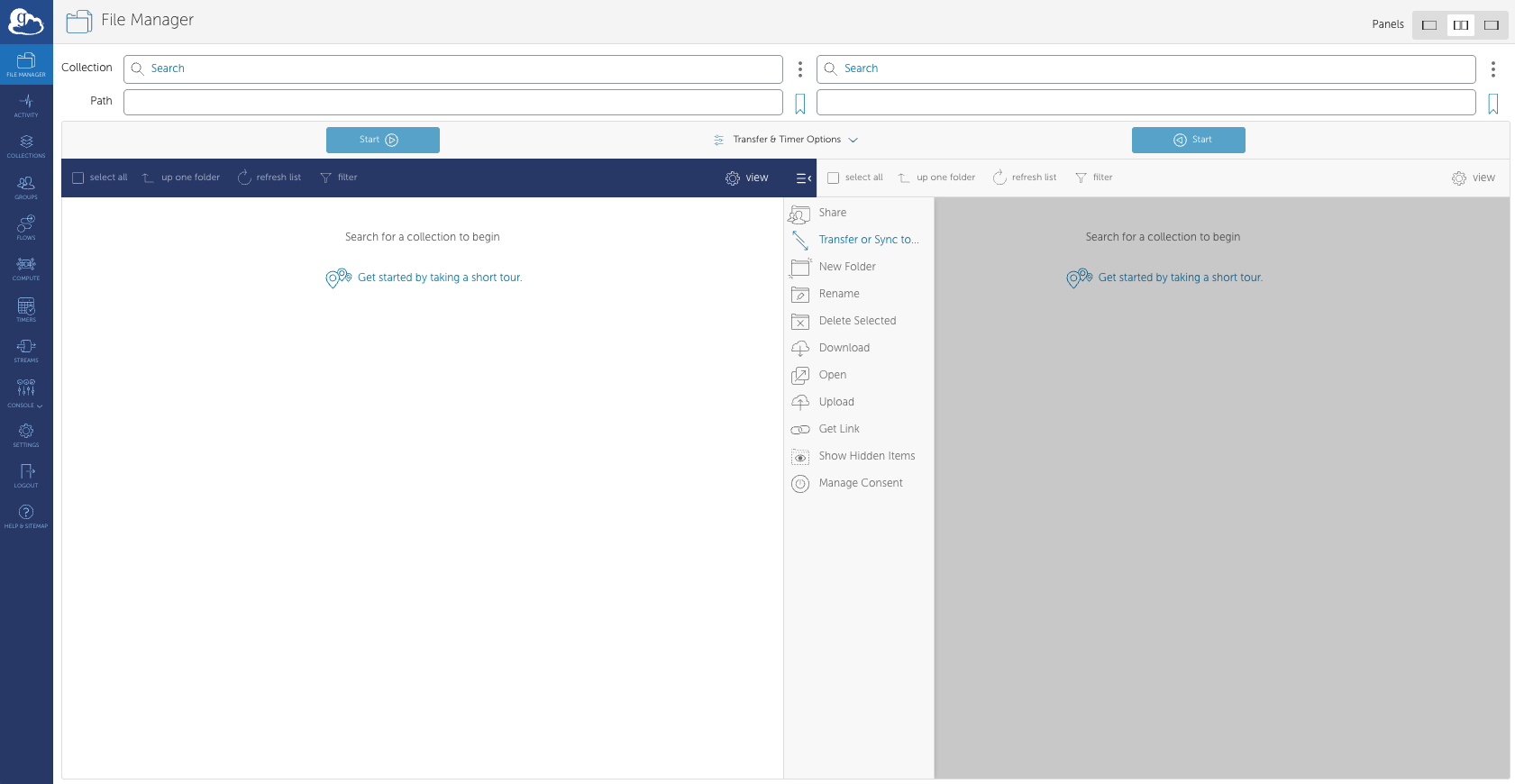The width and height of the screenshot is (1515, 784).
Task: Expand the Console sidebar menu
Action: pyautogui.click(x=26, y=392)
